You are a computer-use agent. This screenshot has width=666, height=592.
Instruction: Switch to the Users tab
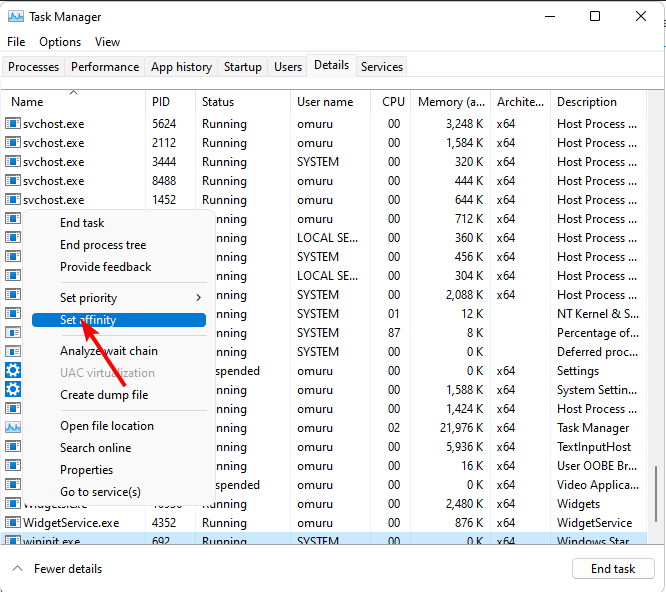coord(288,67)
